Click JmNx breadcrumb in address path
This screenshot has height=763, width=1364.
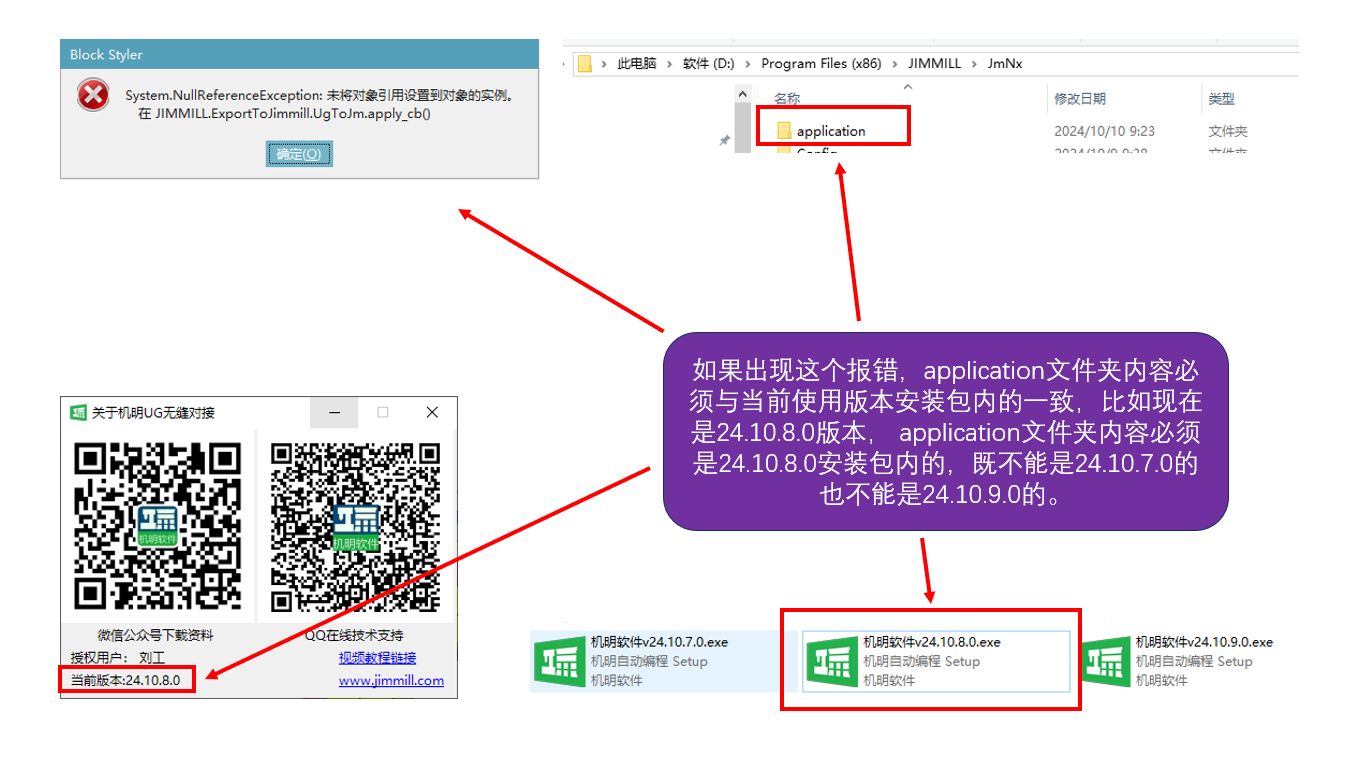click(x=1005, y=63)
